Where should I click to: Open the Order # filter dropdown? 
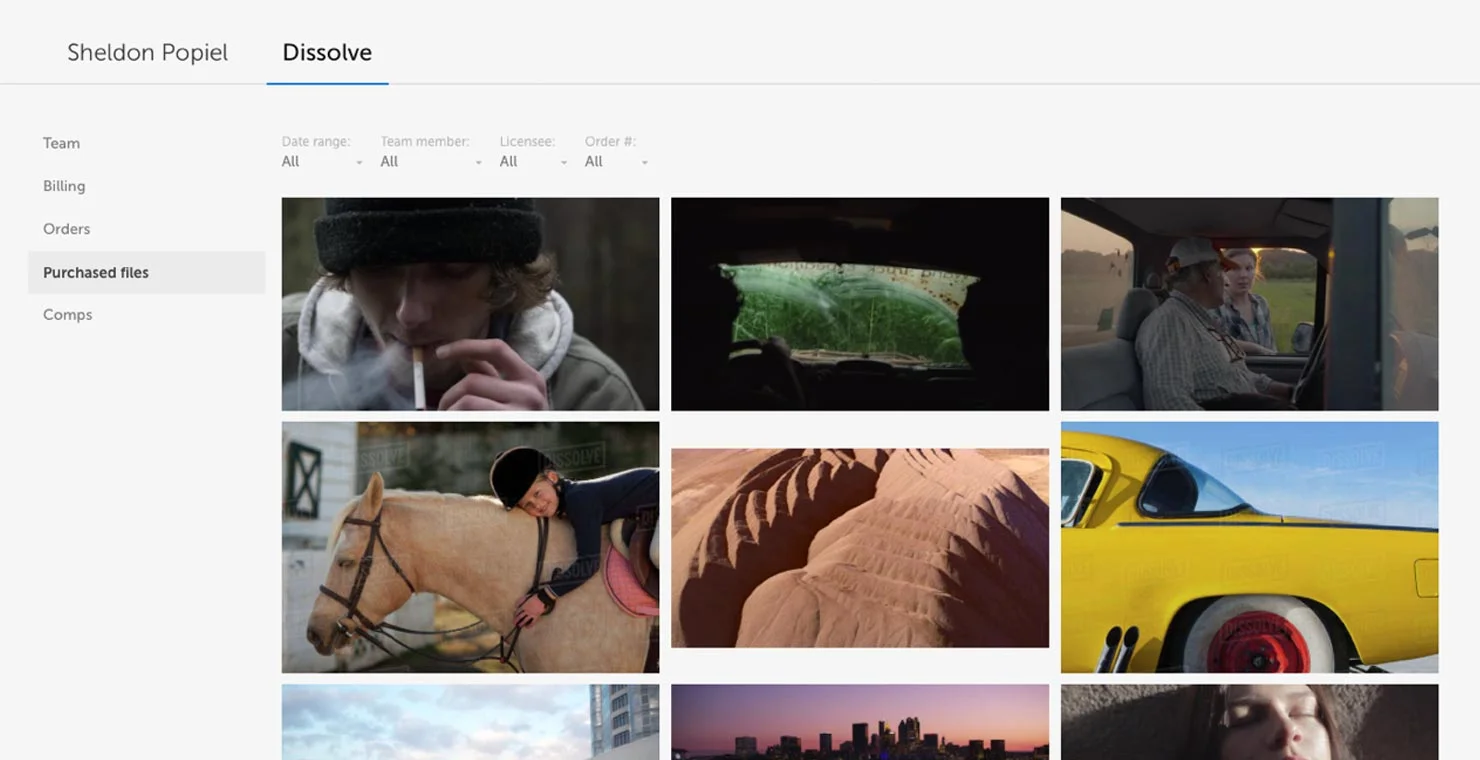(x=616, y=161)
